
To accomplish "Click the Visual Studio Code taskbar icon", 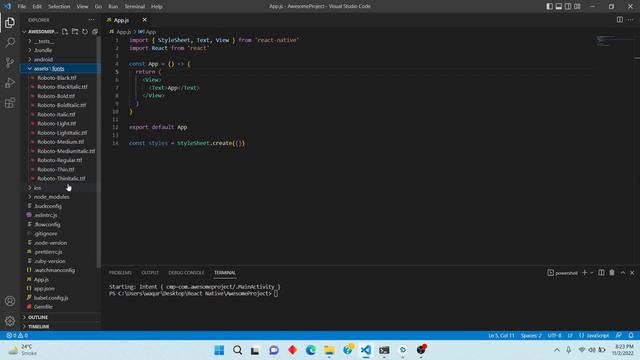I will click(366, 350).
